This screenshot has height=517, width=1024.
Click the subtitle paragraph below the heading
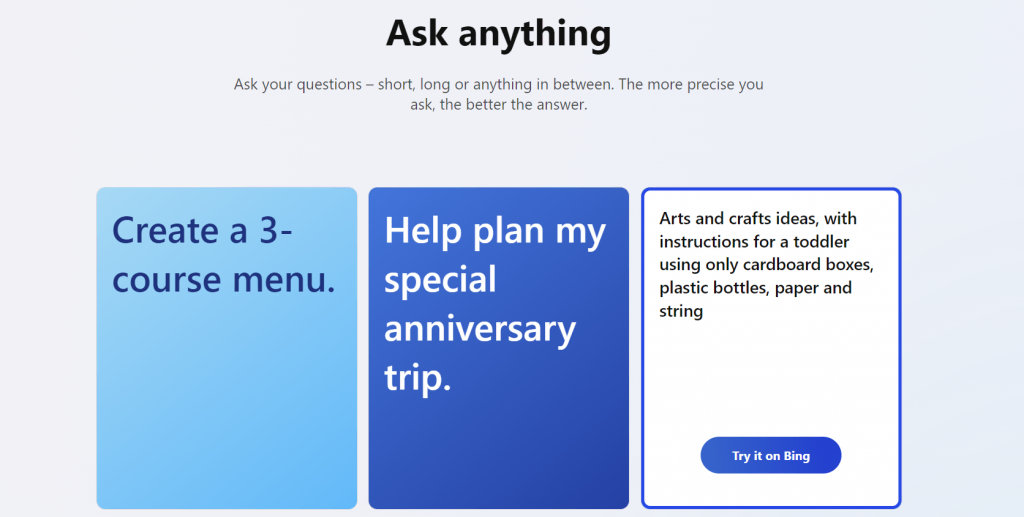pos(498,94)
